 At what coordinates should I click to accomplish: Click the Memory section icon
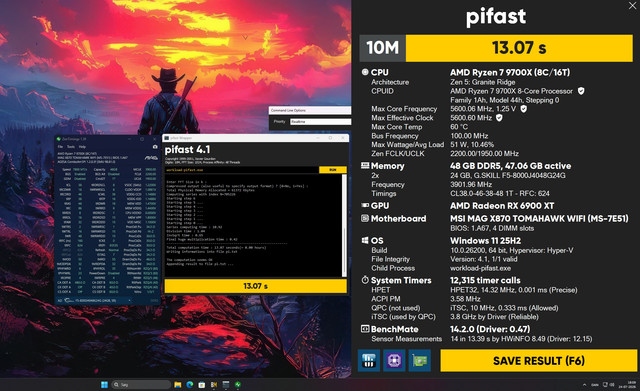tap(365, 166)
